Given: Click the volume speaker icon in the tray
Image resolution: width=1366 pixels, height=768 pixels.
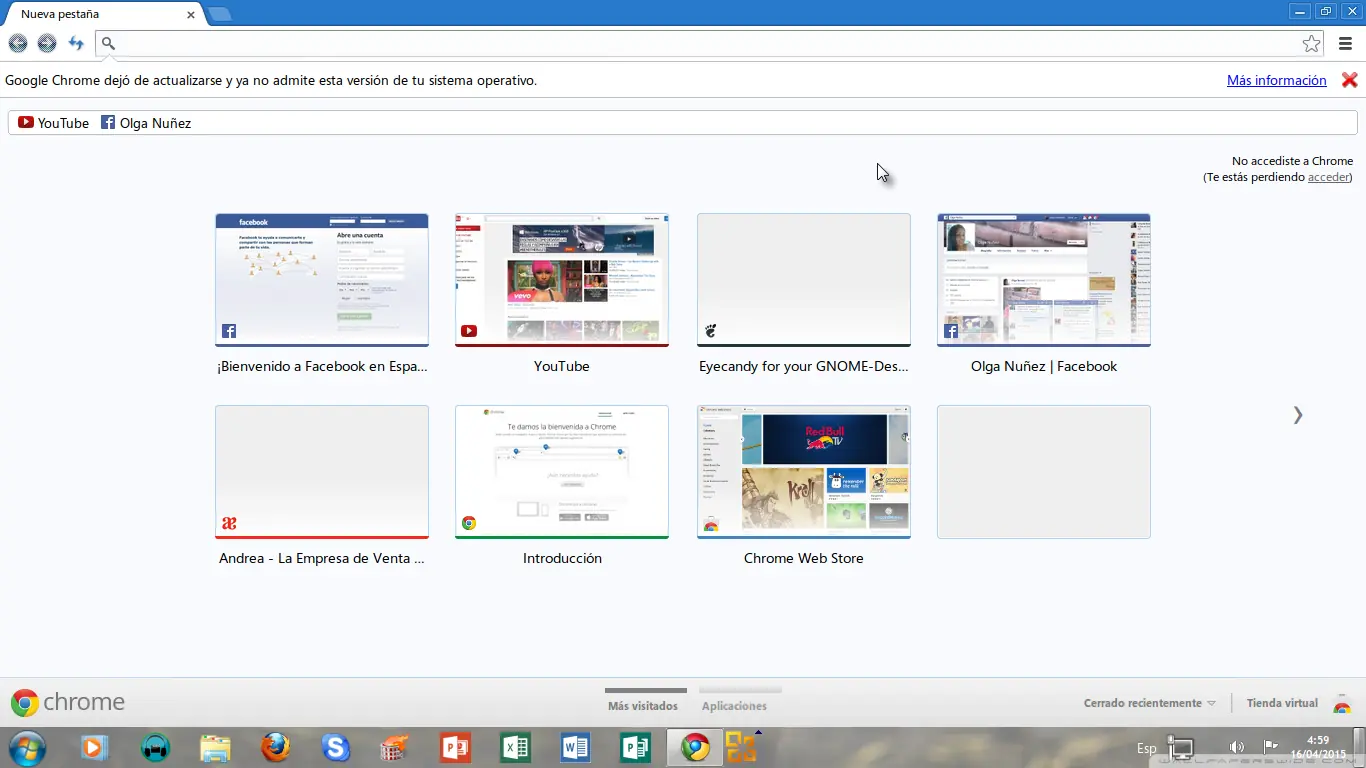Looking at the screenshot, I should tap(1237, 746).
